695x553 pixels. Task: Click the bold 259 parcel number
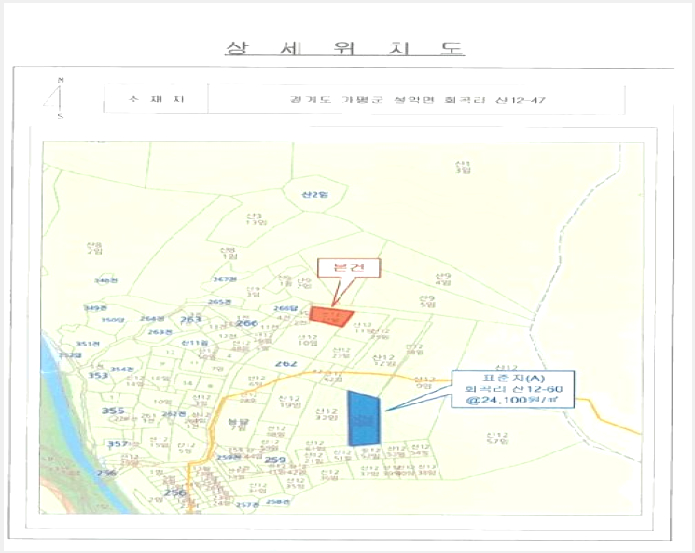[275, 460]
